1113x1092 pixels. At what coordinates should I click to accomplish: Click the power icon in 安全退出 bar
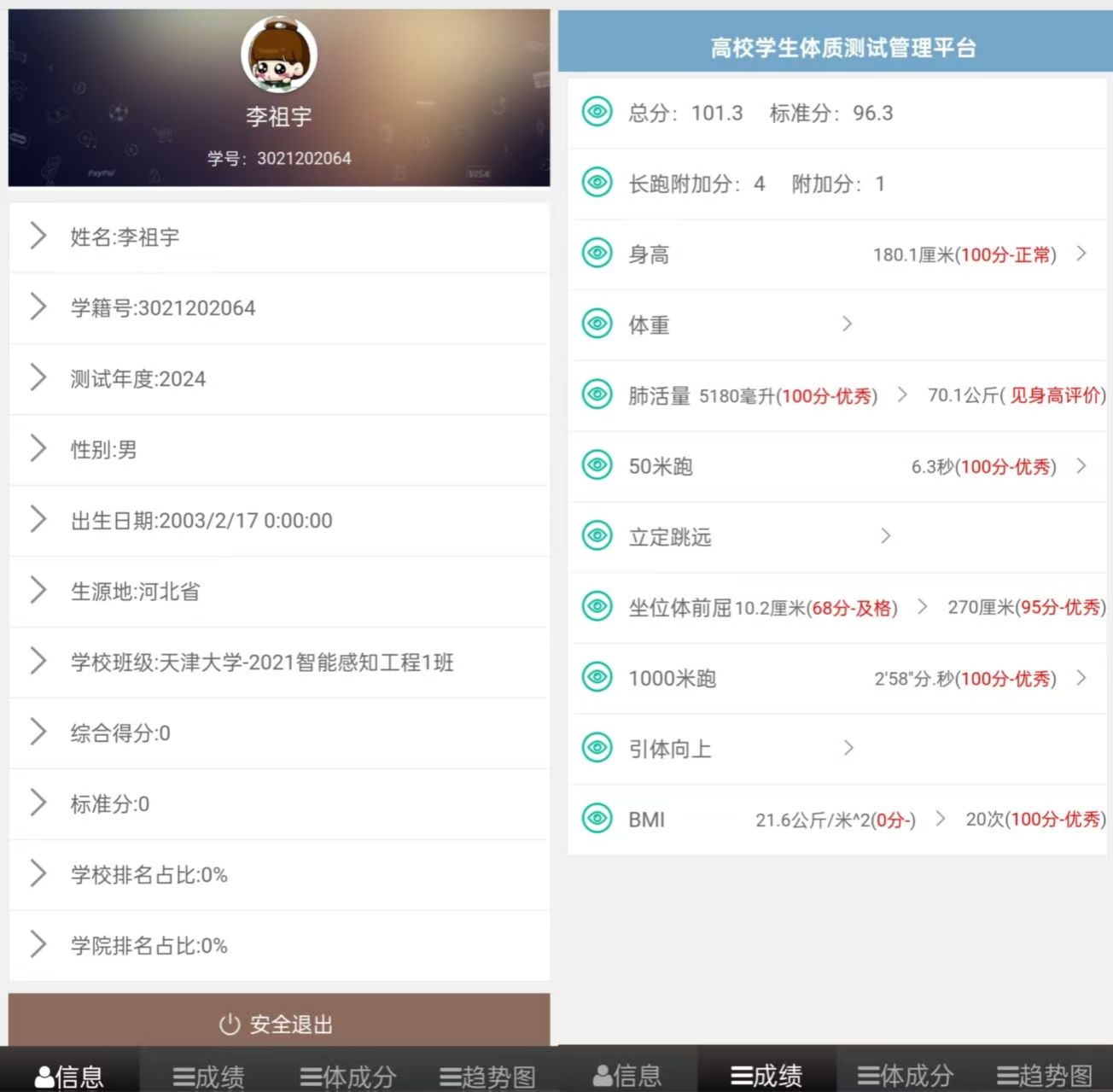229,1025
